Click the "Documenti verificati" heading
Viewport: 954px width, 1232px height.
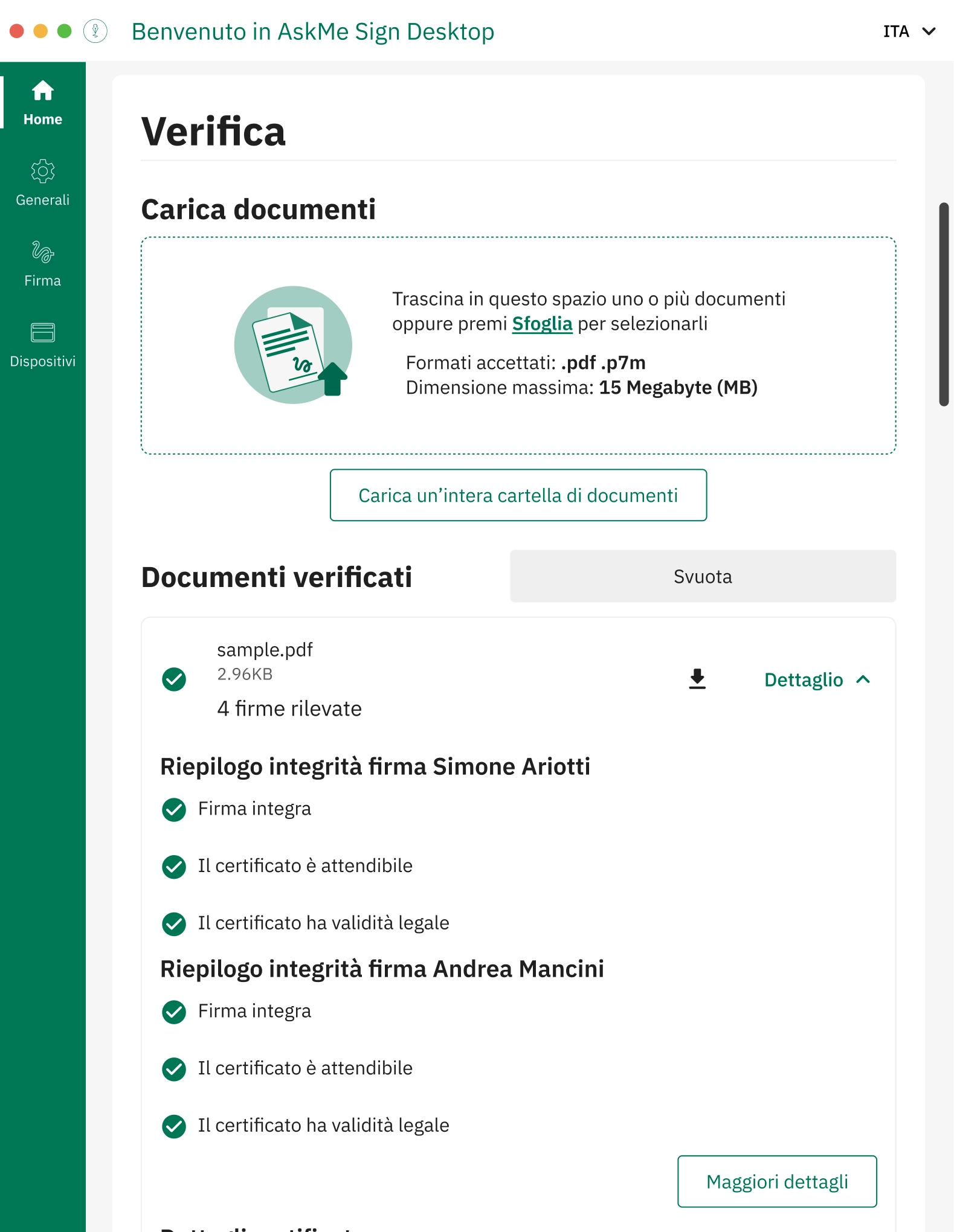coord(277,577)
